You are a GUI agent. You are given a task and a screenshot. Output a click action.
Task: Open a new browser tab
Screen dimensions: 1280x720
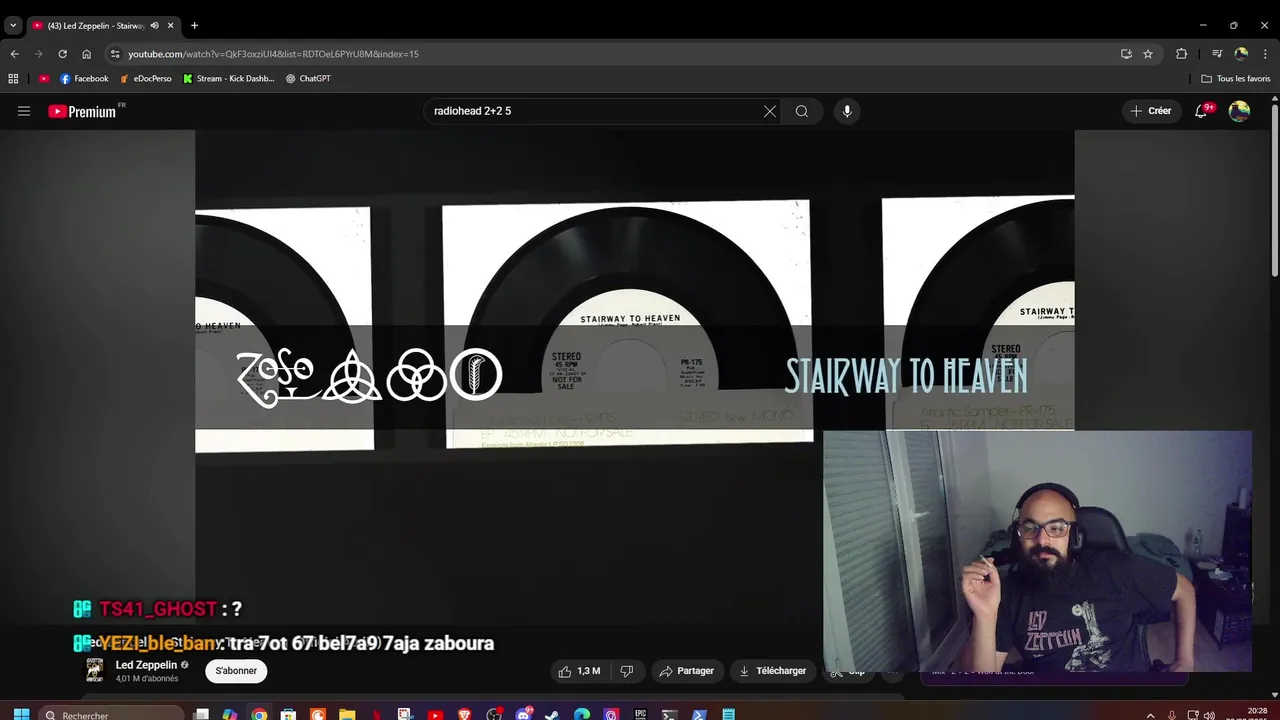click(x=194, y=25)
